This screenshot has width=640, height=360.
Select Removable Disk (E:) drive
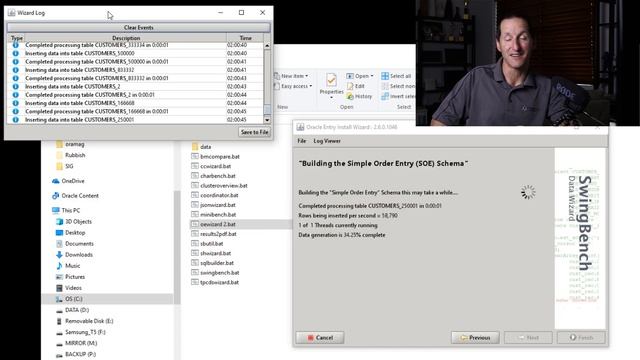[x=85, y=321]
